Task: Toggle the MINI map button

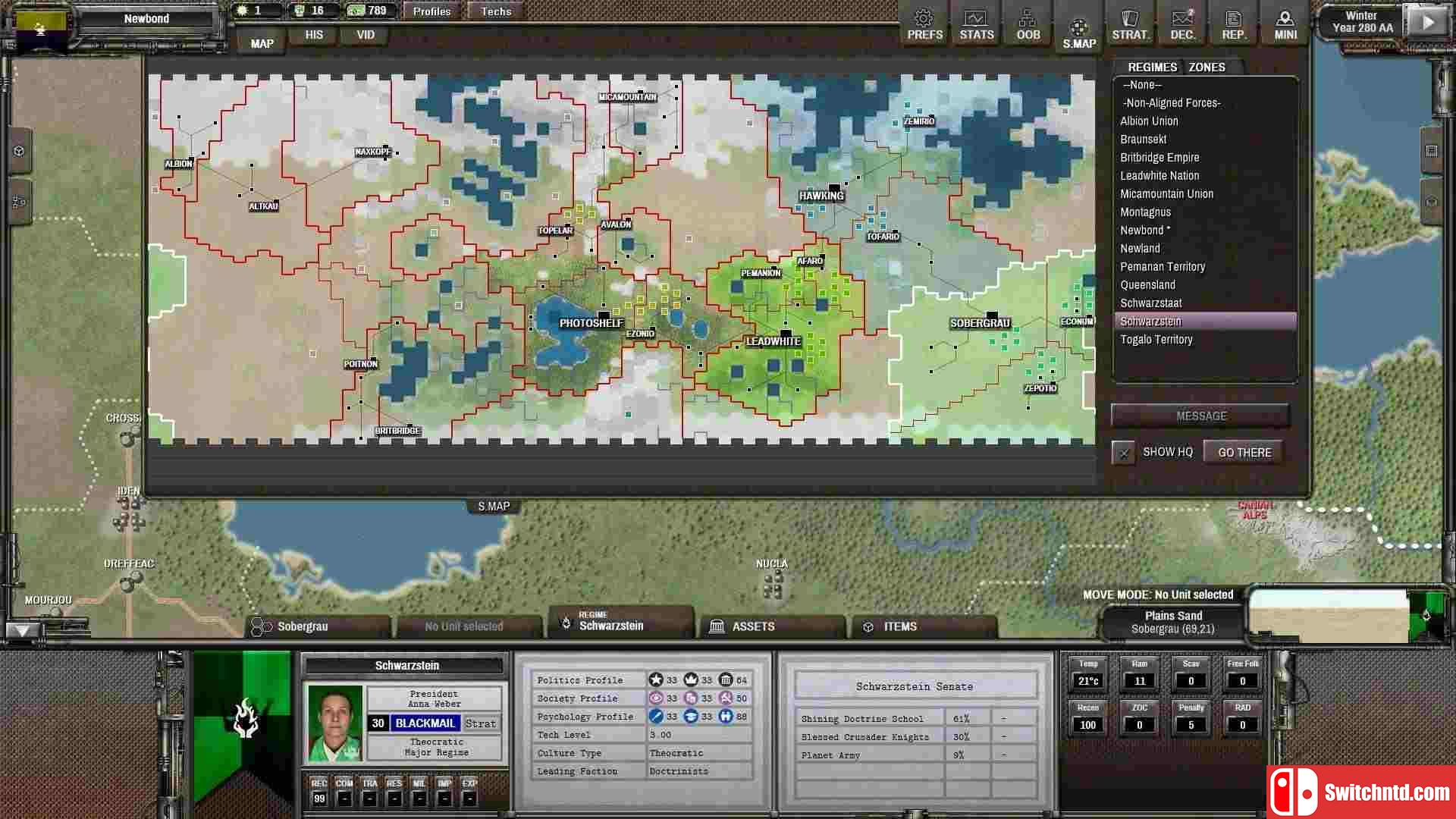Action: (x=1285, y=24)
